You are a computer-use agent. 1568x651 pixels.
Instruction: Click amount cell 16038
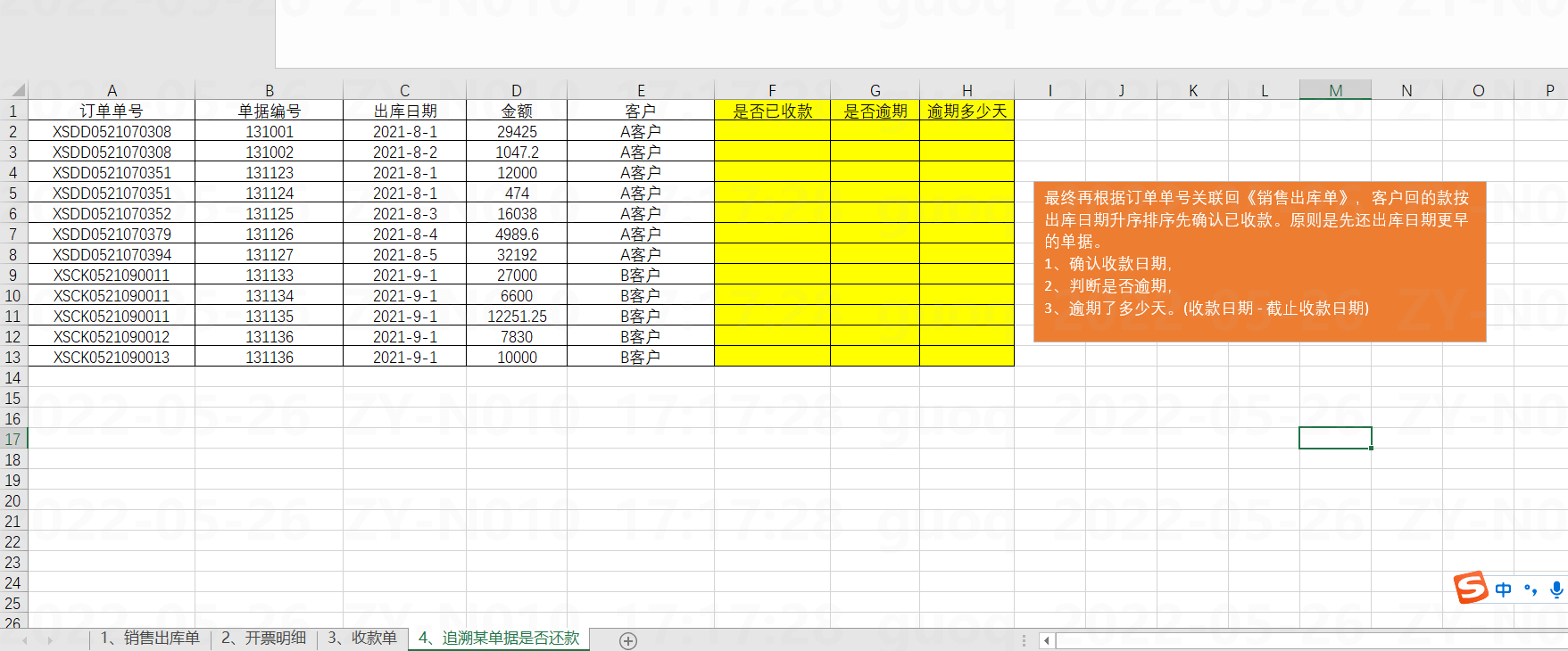517,213
